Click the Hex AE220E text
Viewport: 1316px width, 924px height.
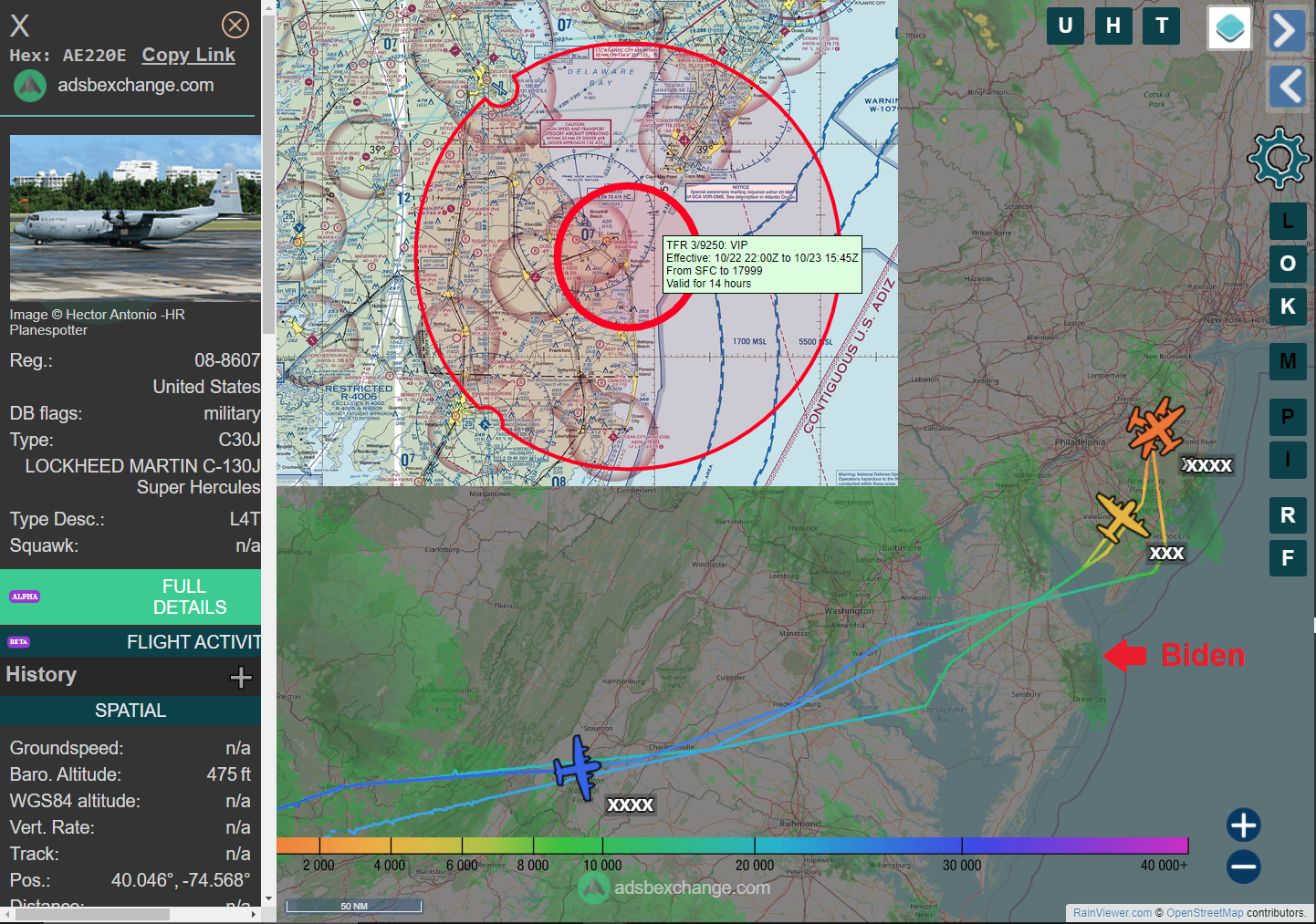tap(68, 56)
